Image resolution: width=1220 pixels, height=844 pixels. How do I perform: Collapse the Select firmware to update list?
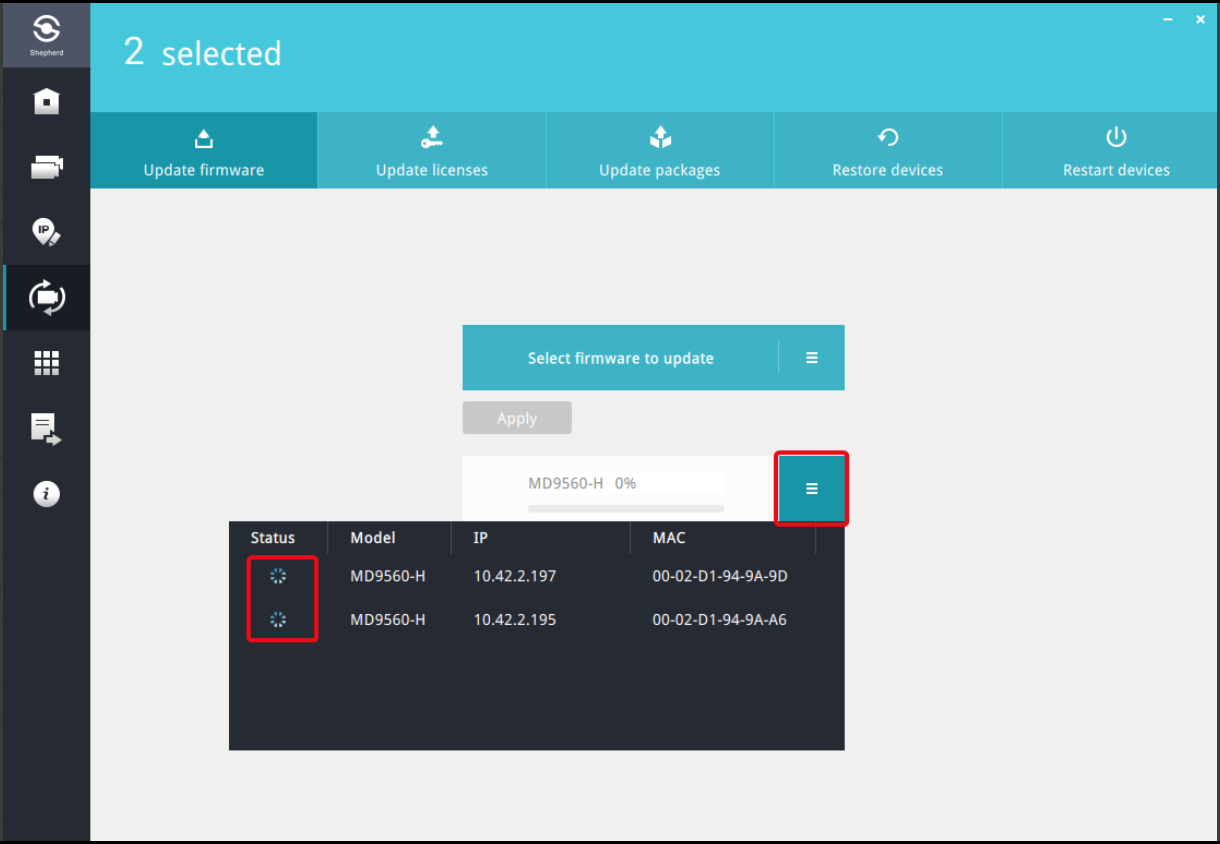[812, 357]
